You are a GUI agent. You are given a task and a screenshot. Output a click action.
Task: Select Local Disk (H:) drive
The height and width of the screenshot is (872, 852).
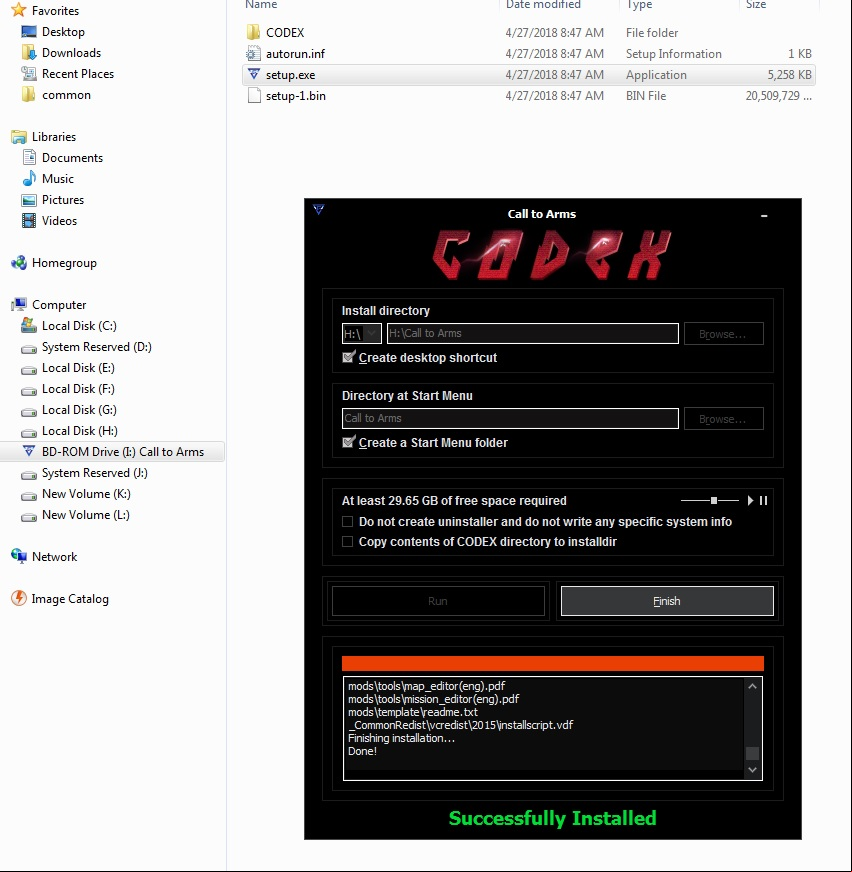69,431
